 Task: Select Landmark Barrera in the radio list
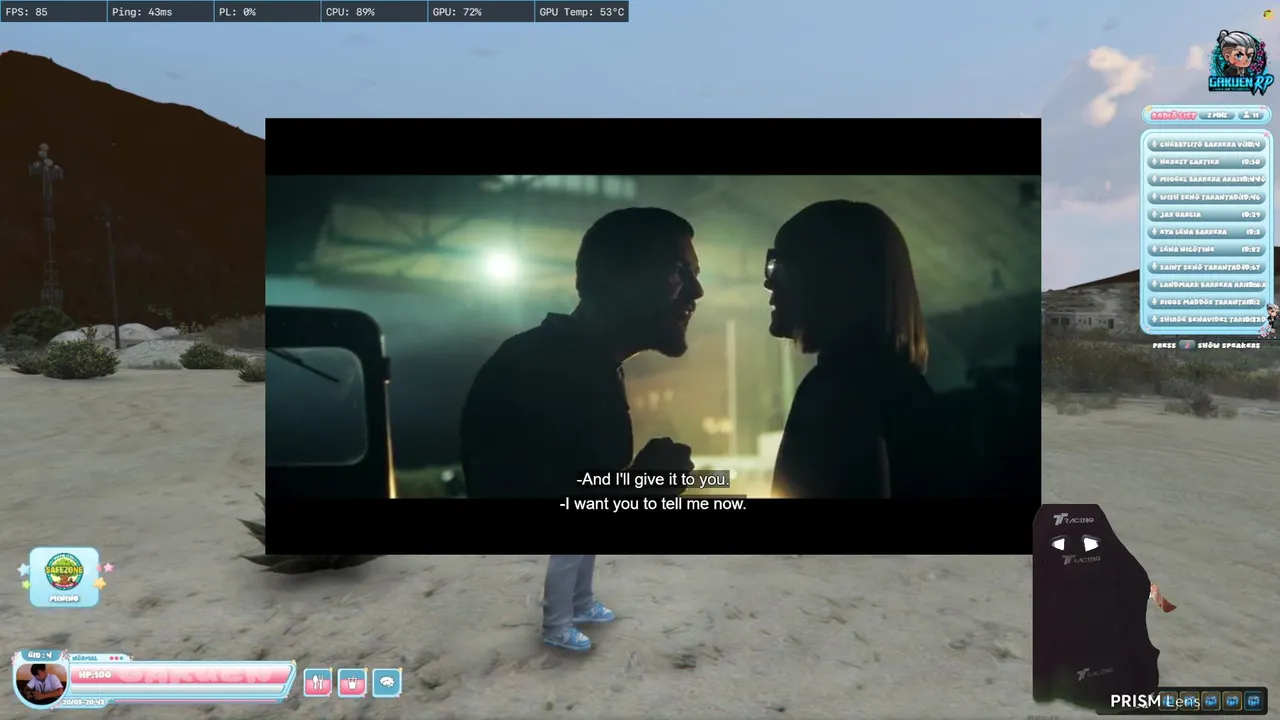click(1207, 284)
